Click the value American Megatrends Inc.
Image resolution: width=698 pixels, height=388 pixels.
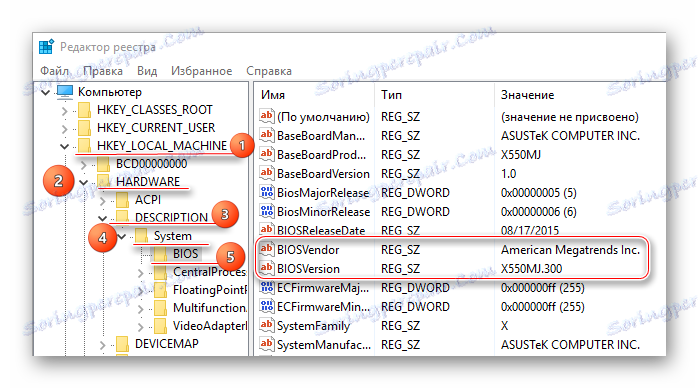[570, 250]
